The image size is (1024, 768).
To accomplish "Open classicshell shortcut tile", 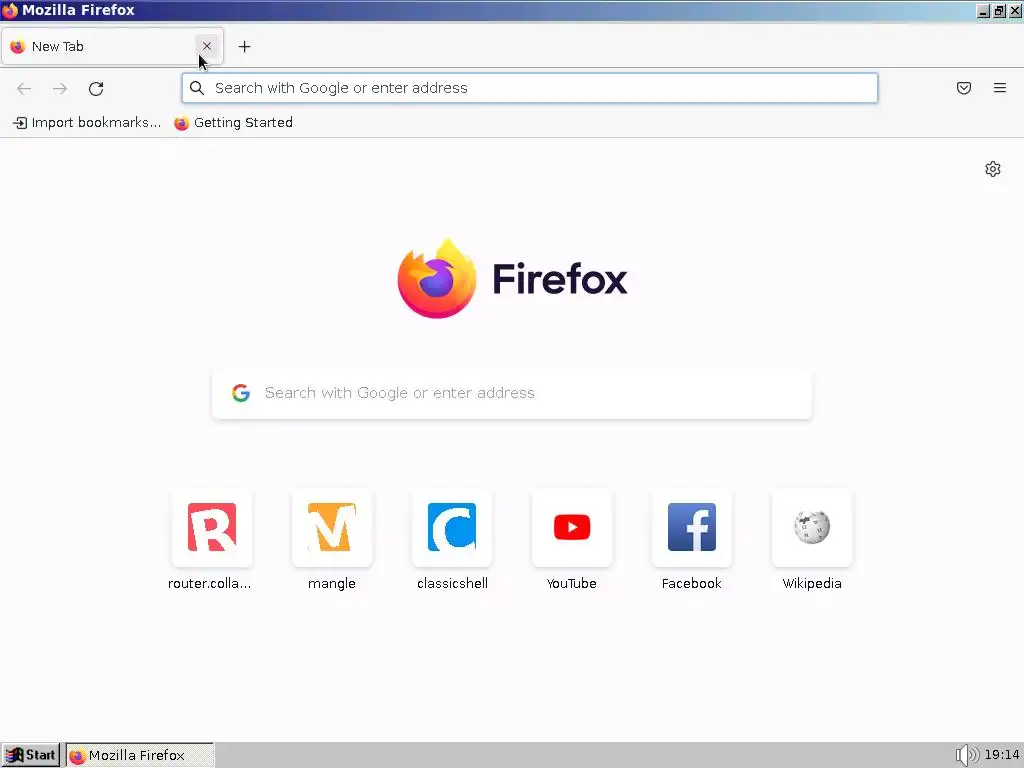I will 452,540.
